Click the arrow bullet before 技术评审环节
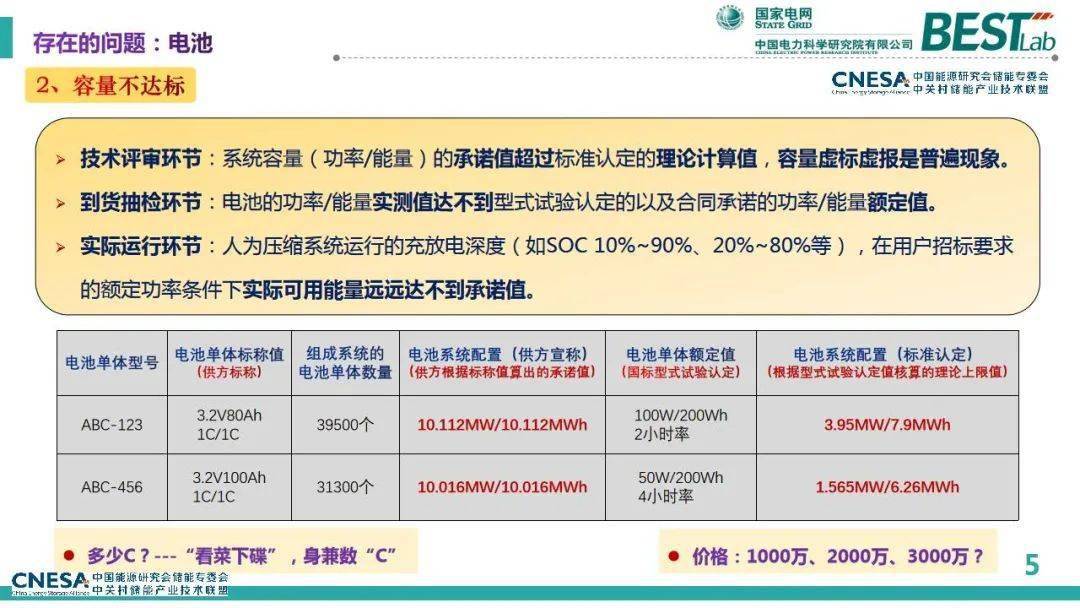Image resolution: width=1080 pixels, height=608 pixels. tap(62, 160)
